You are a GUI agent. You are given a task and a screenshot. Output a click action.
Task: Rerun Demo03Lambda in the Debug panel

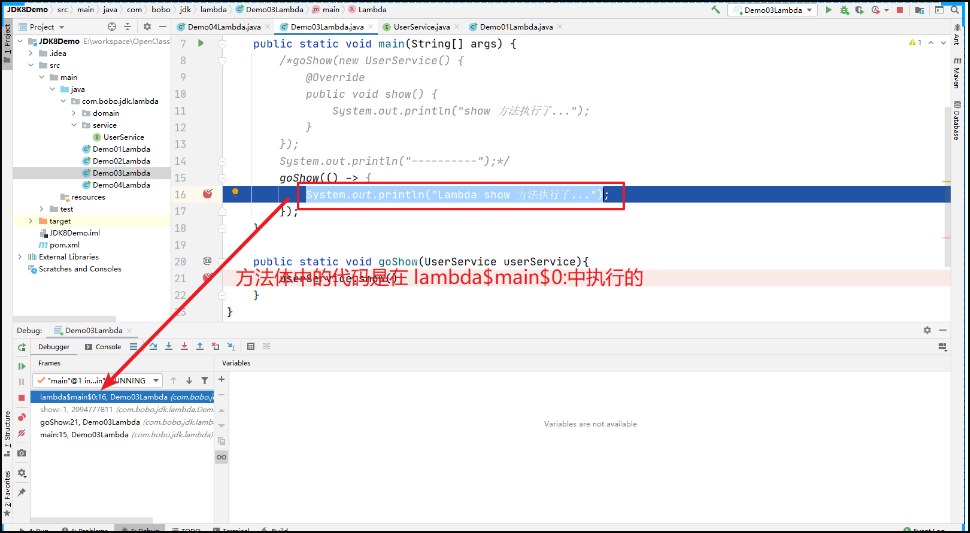coord(22,348)
